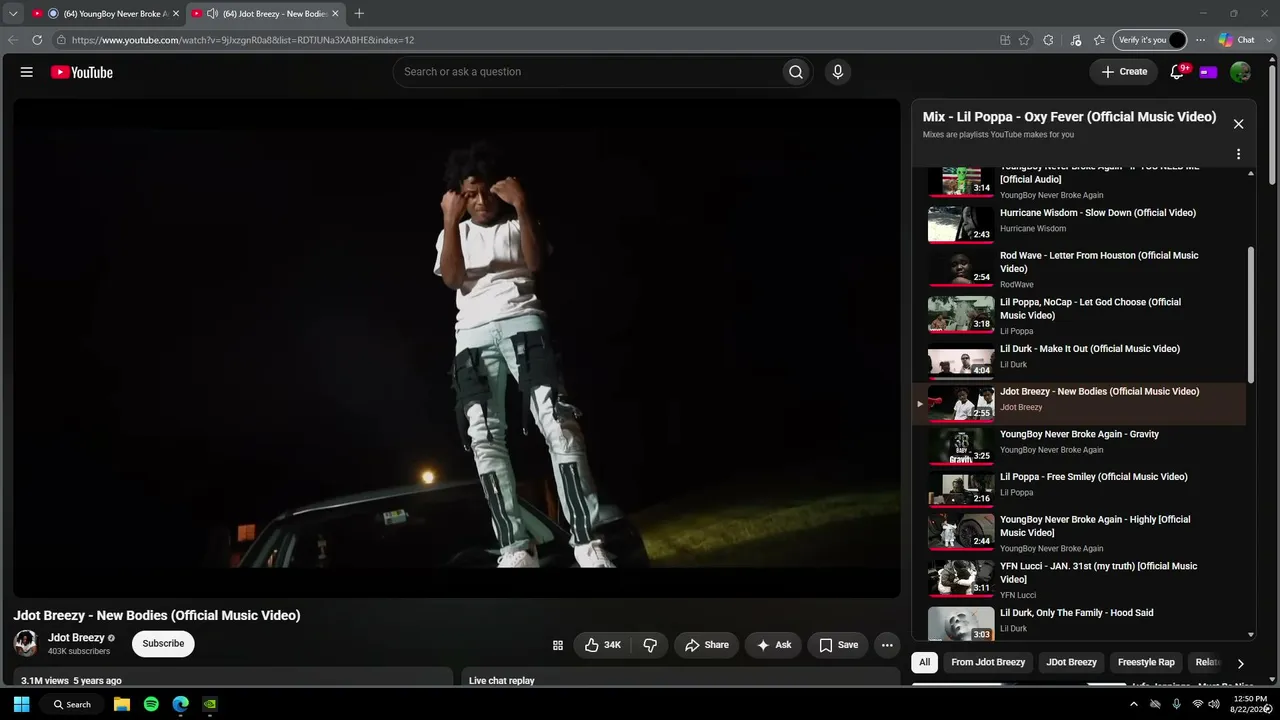The height and width of the screenshot is (720, 1280).
Task: Open more actions under the video
Action: click(x=887, y=645)
